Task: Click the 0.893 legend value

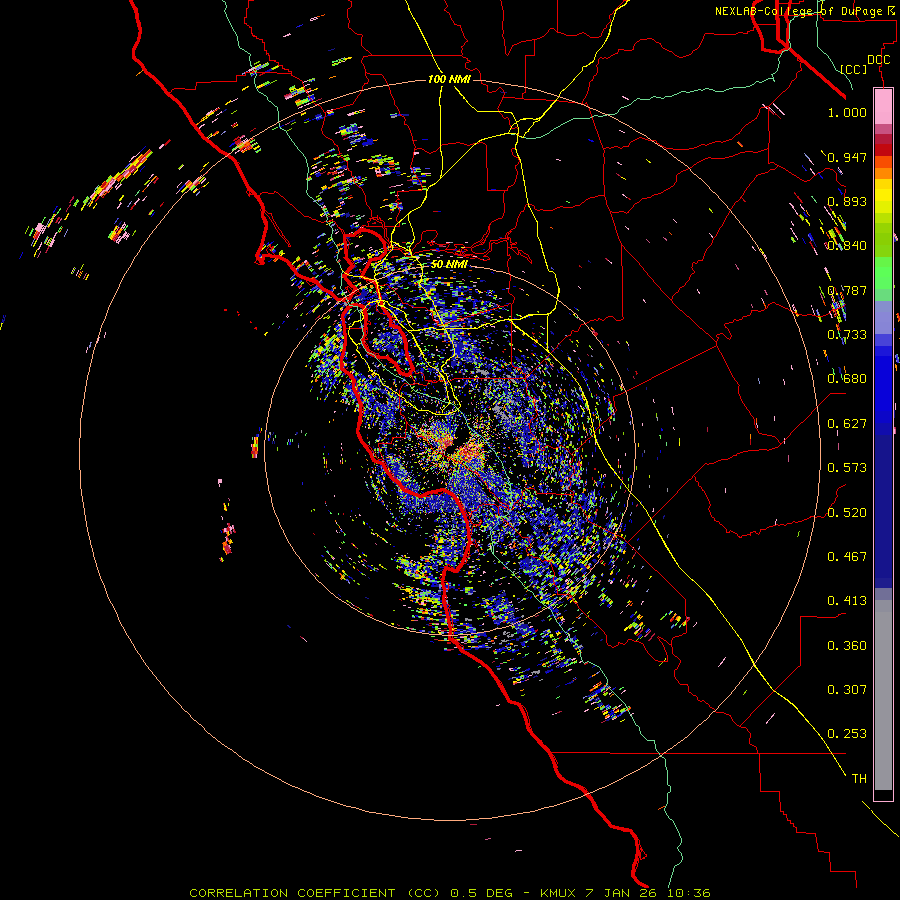Action: tap(847, 201)
